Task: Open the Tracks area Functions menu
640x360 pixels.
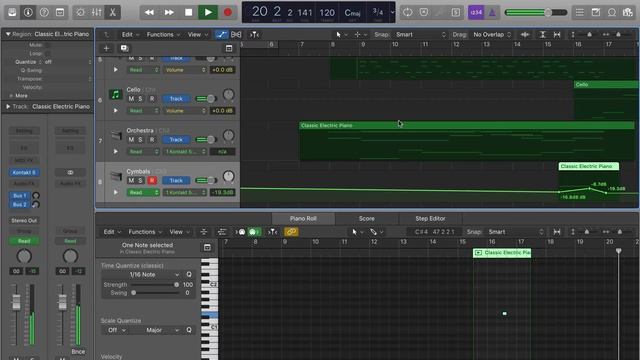Action: coord(163,35)
